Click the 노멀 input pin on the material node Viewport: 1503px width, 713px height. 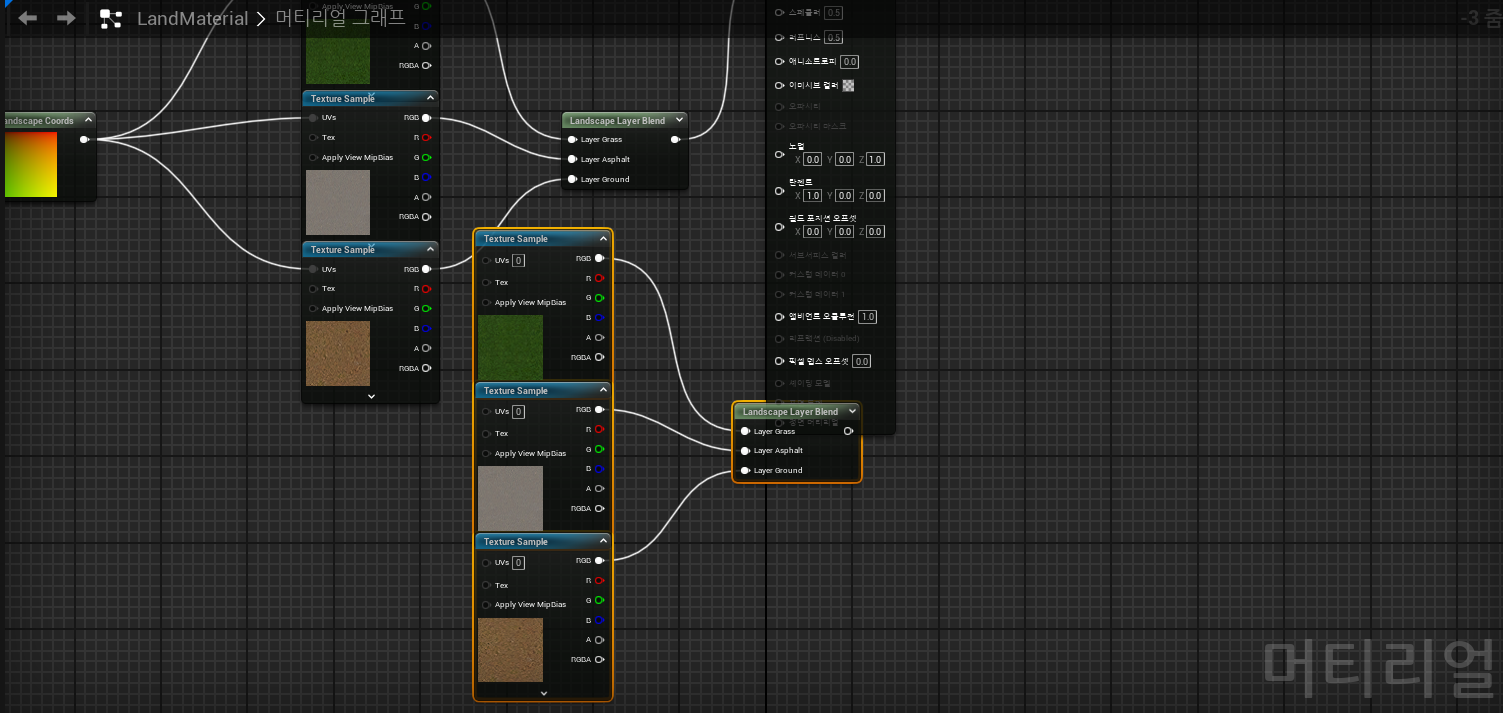click(x=780, y=155)
